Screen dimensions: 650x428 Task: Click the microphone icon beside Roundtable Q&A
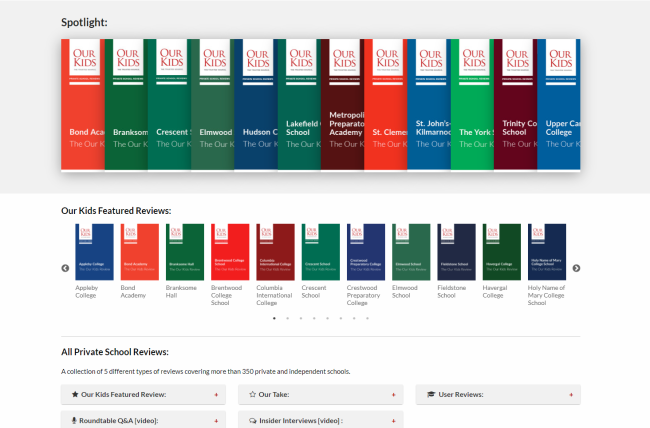74,421
